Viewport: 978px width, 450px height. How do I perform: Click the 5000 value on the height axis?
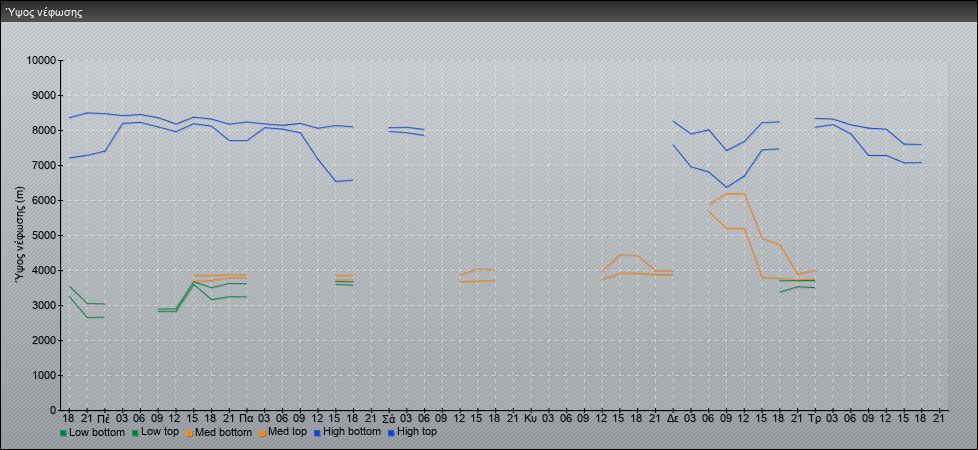pyautogui.click(x=44, y=235)
